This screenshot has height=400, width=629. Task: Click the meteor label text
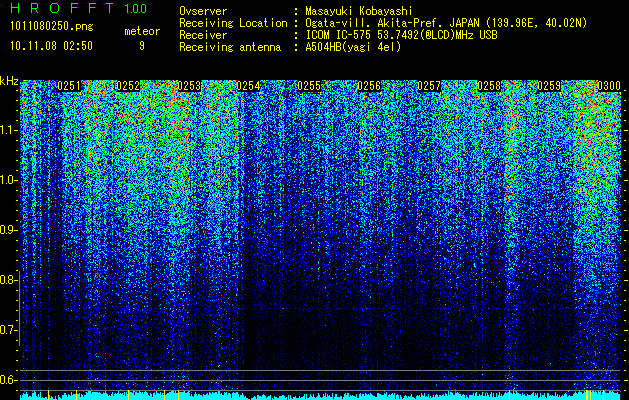click(x=142, y=31)
